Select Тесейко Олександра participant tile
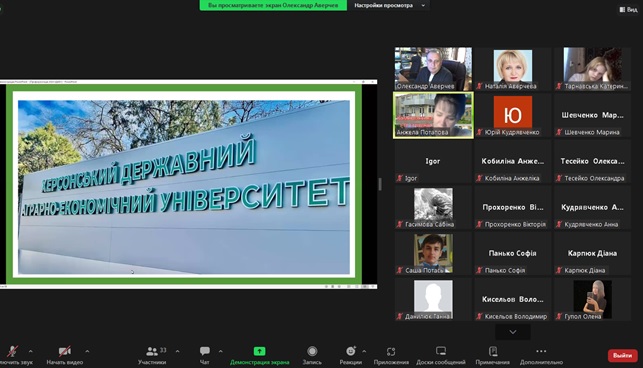The height and width of the screenshot is (368, 643). click(x=592, y=161)
